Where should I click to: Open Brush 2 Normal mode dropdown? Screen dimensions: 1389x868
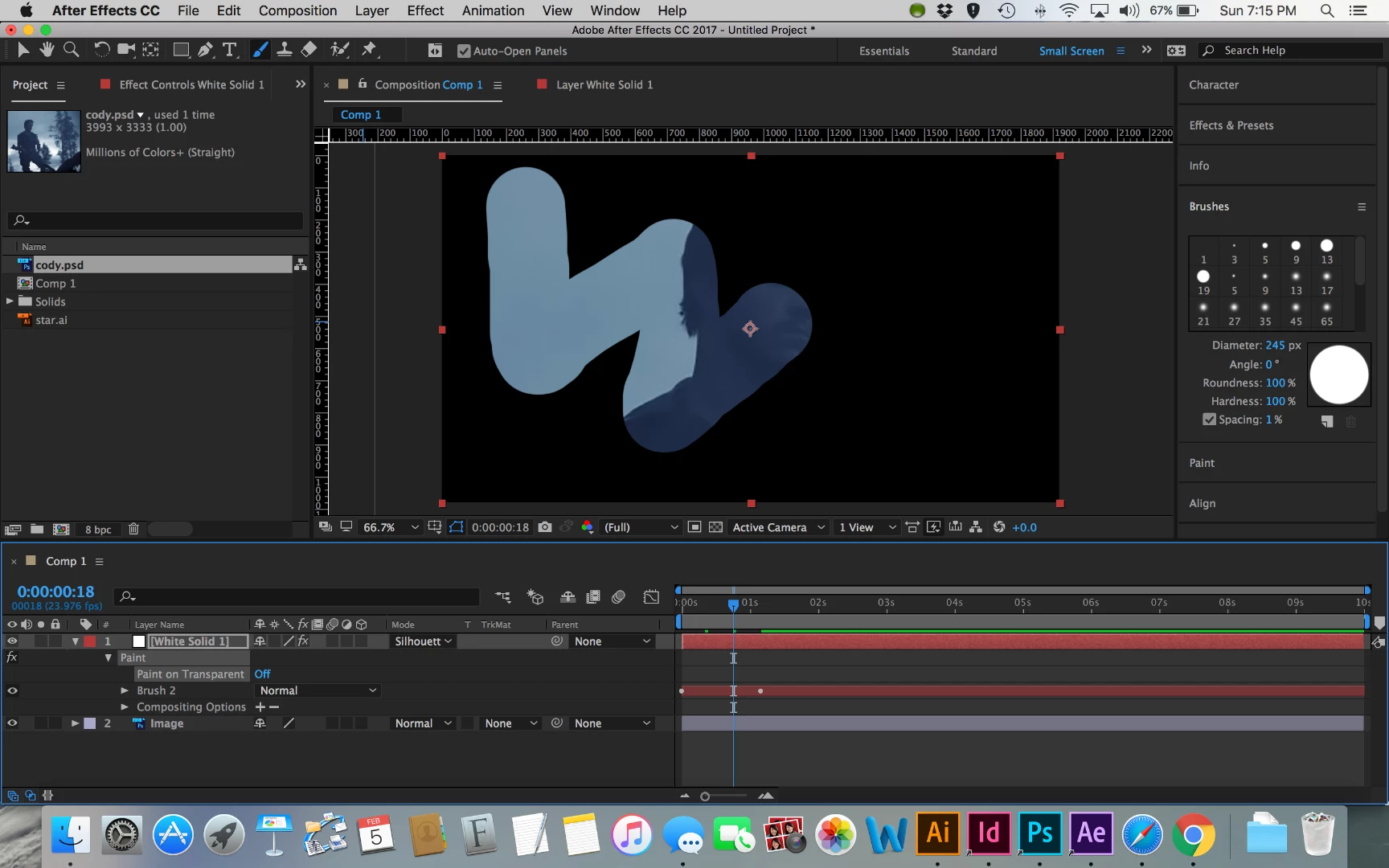tap(318, 690)
